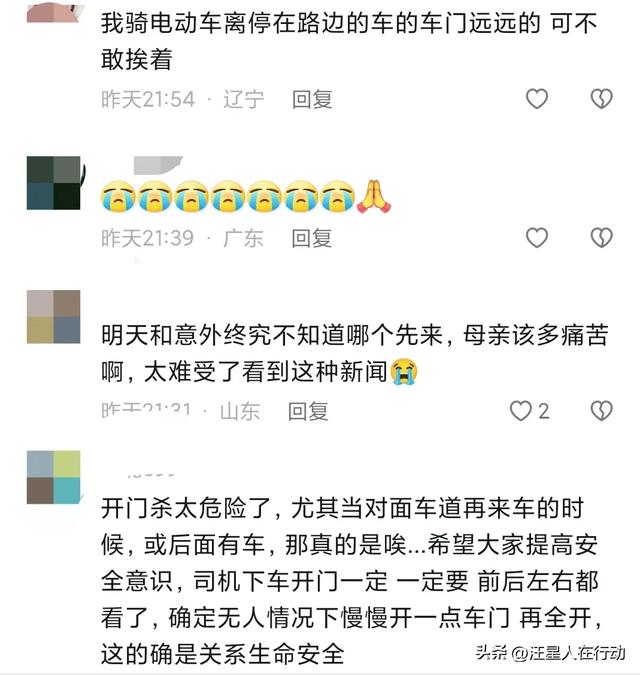Tap the 山东 location label
Viewport: 640px width, 675px height.
(x=240, y=411)
